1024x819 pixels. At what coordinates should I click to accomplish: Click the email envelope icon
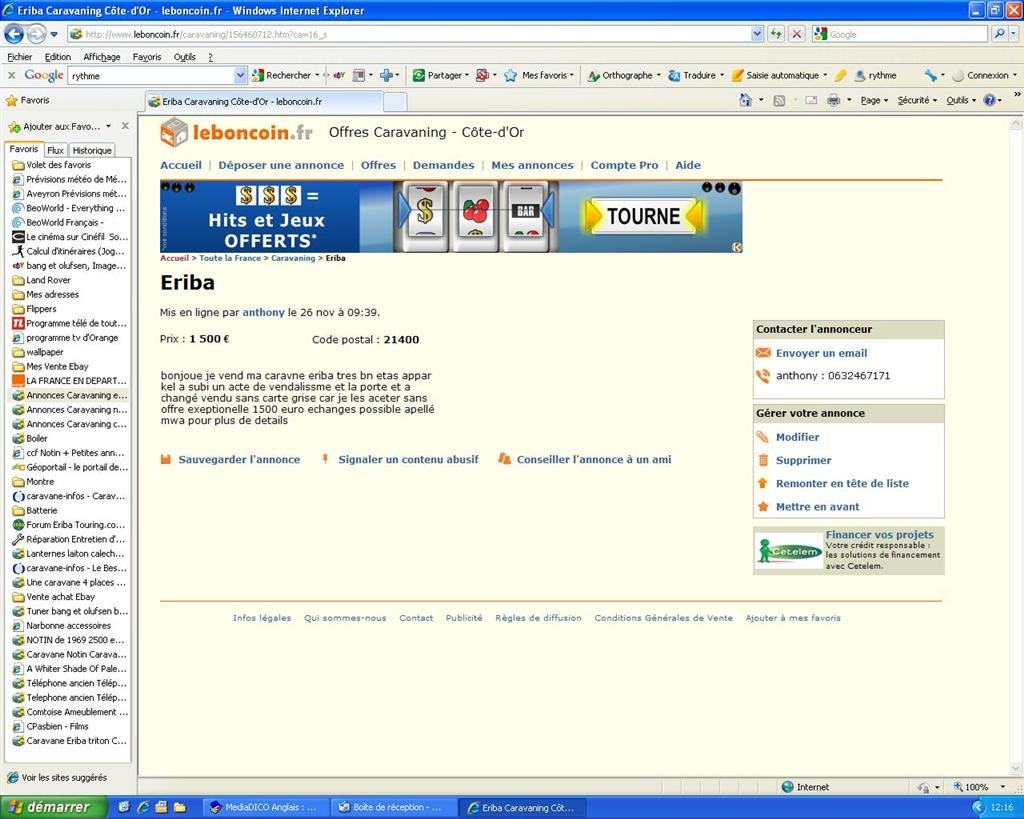[763, 353]
